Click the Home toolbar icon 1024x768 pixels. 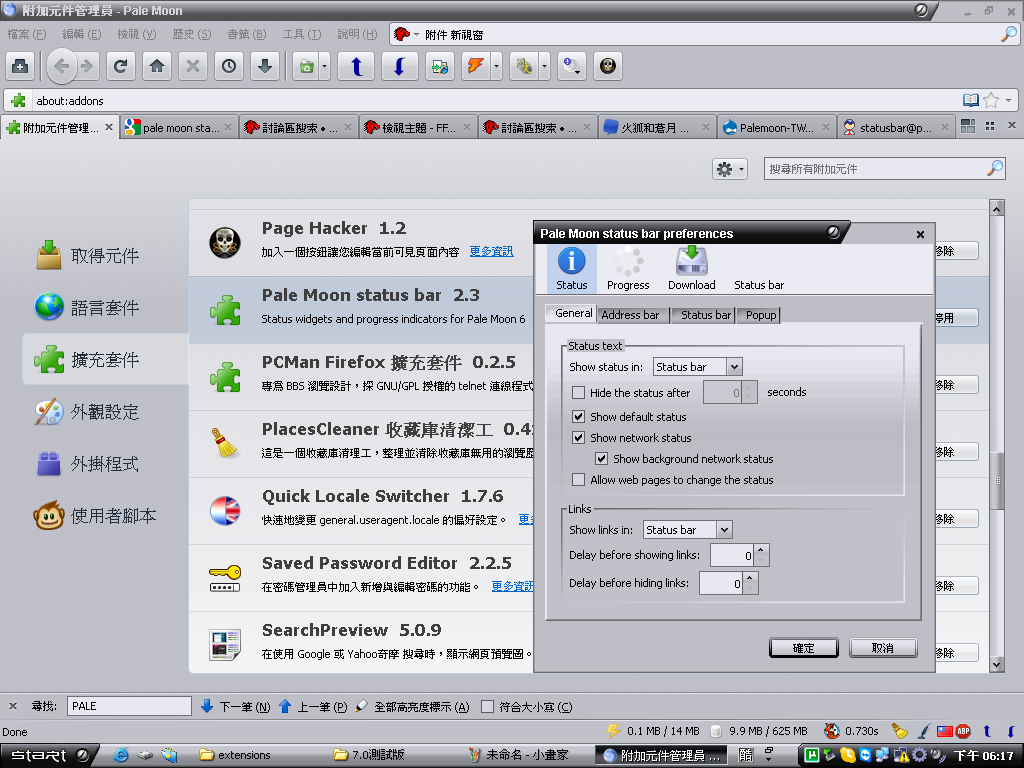pyautogui.click(x=157, y=67)
